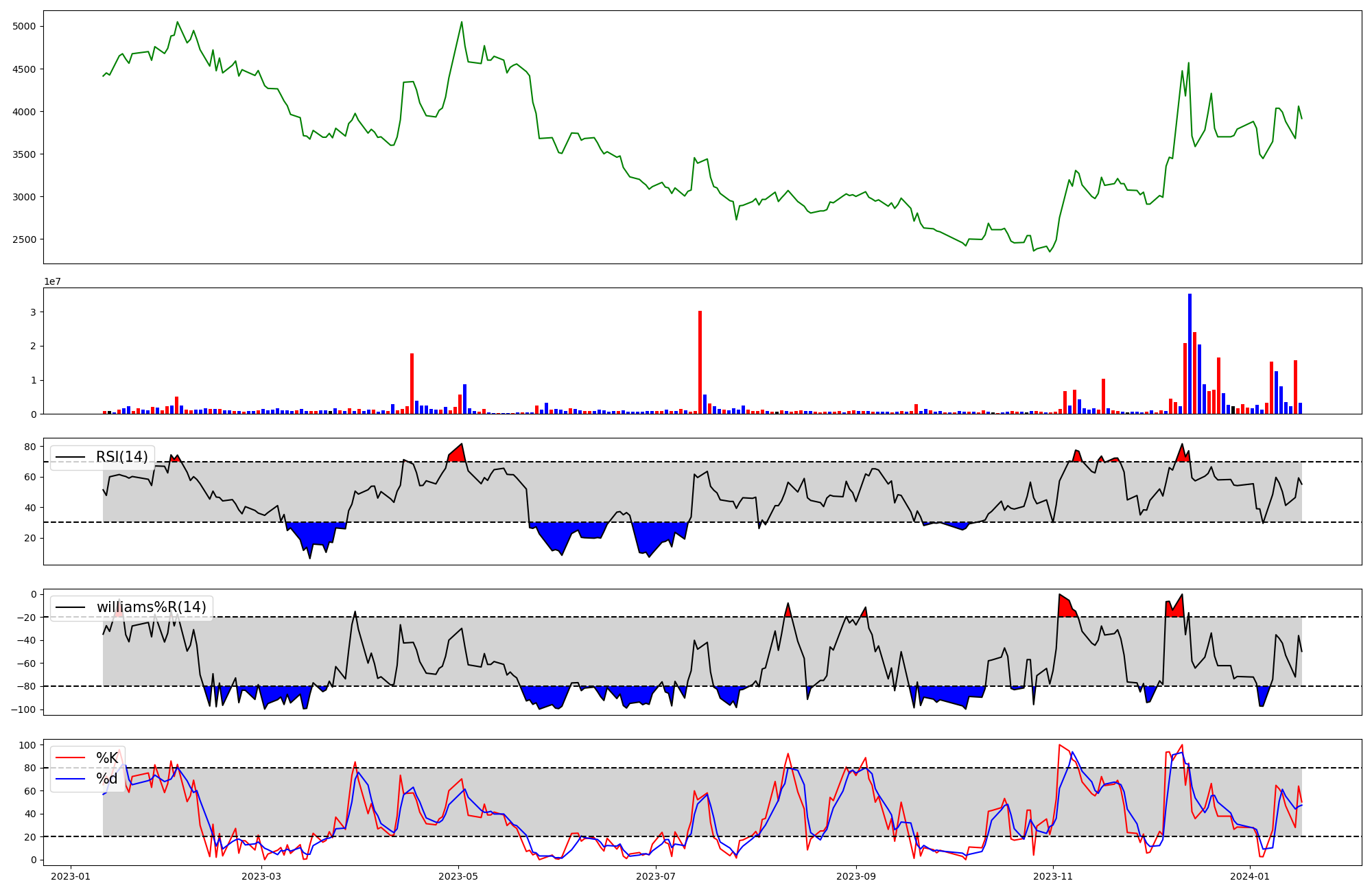Viewport: 1372px width, 892px height.
Task: Click the 5000 price axis tick label
Action: tap(24, 26)
